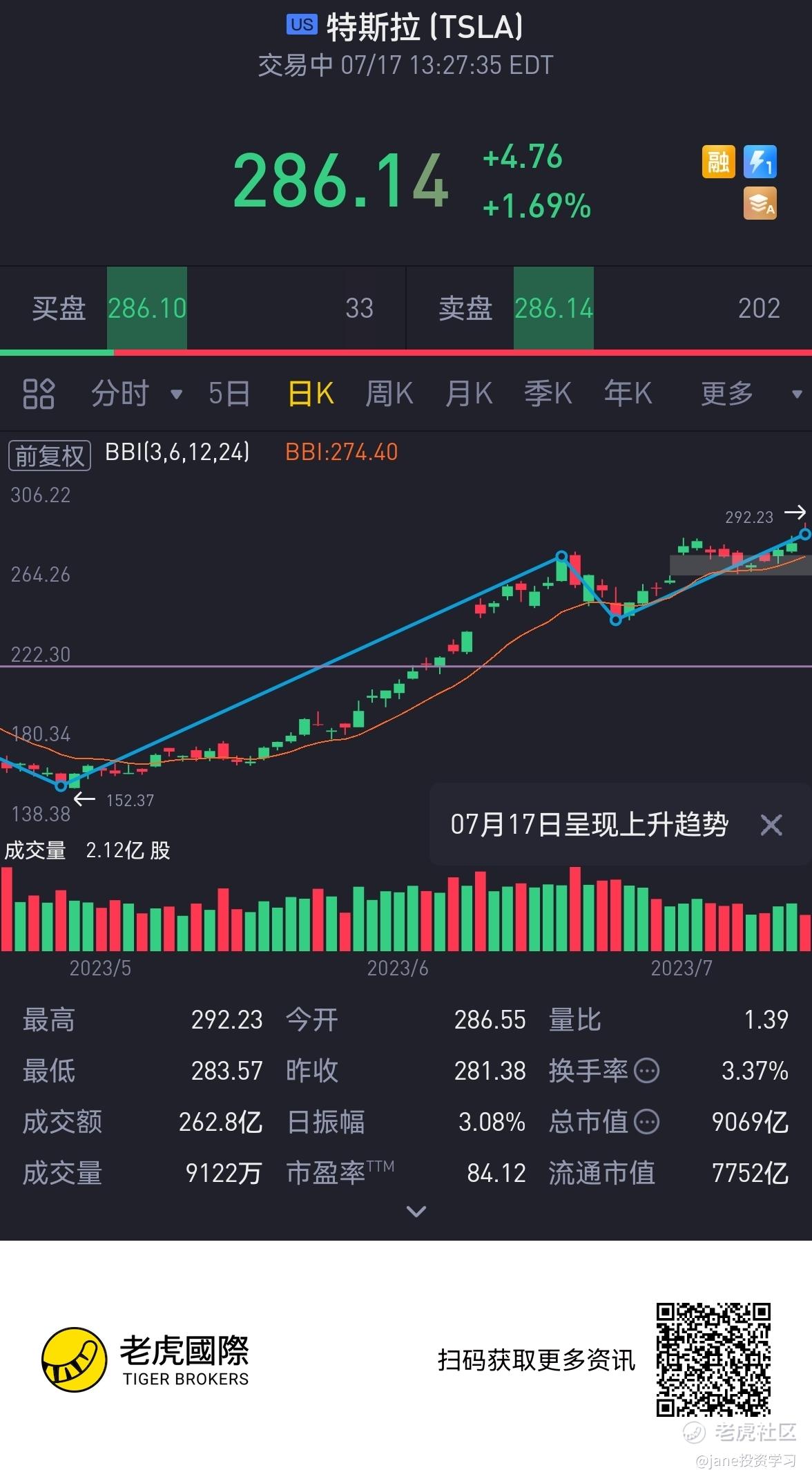Tap the 扫码获取更多资讯 caption
Screen dimensions: 812x1479
[x=536, y=1360]
